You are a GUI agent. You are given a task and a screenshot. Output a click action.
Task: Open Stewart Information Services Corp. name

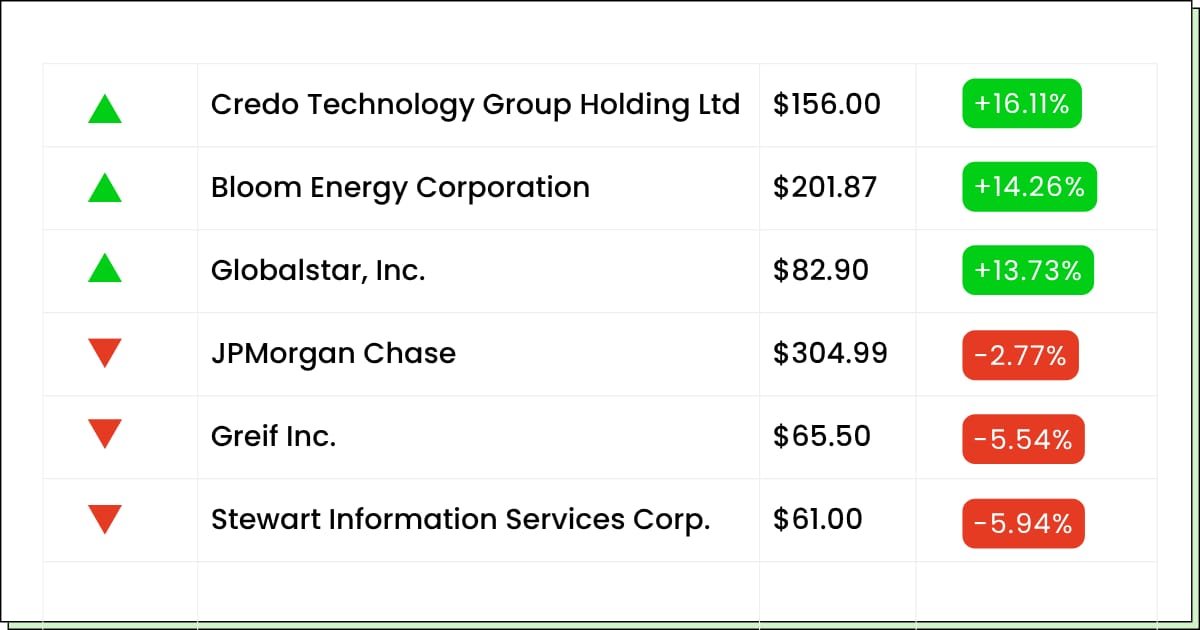(460, 520)
